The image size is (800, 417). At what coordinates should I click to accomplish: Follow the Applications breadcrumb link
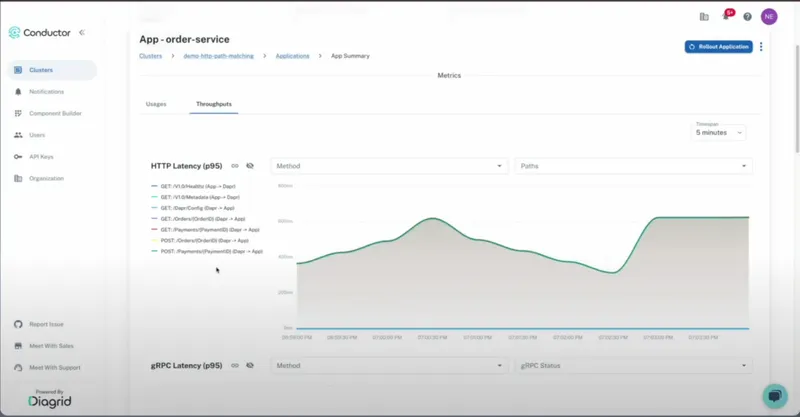coord(292,56)
